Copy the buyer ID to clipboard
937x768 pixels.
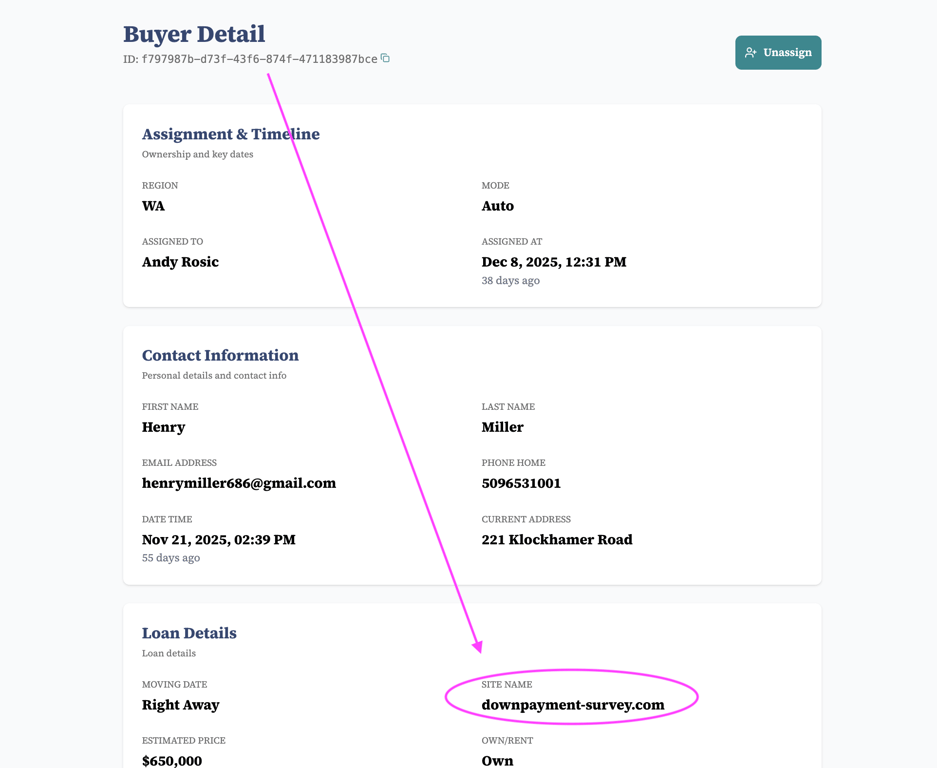pos(385,58)
